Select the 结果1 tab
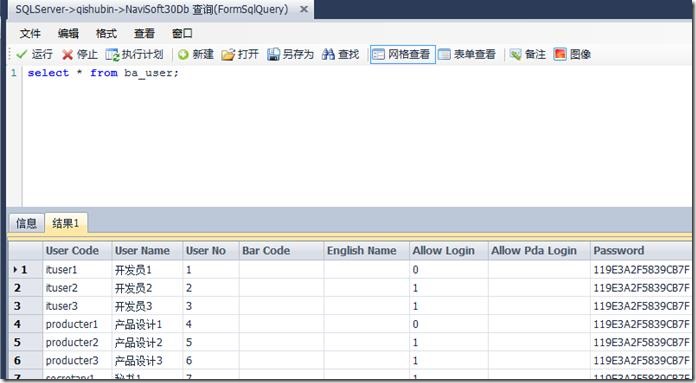This screenshot has width=696, height=383. point(66,223)
